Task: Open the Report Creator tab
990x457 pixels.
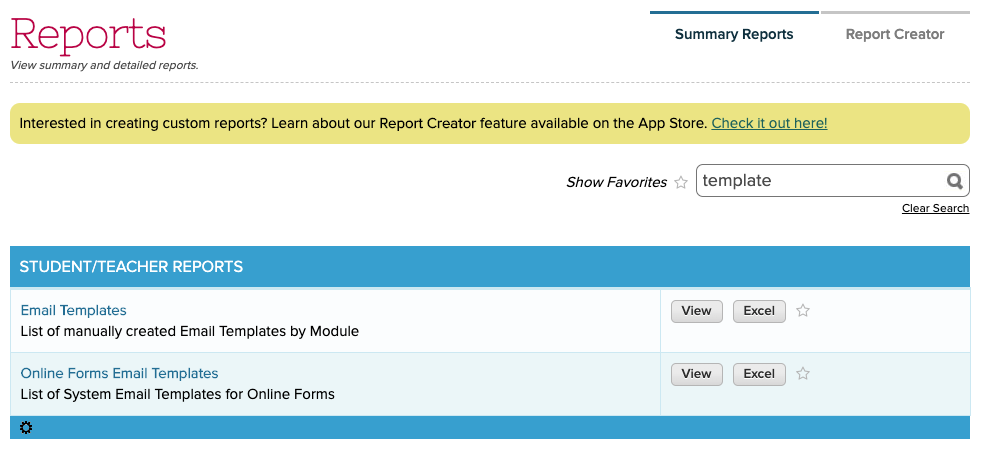Action: [x=895, y=34]
